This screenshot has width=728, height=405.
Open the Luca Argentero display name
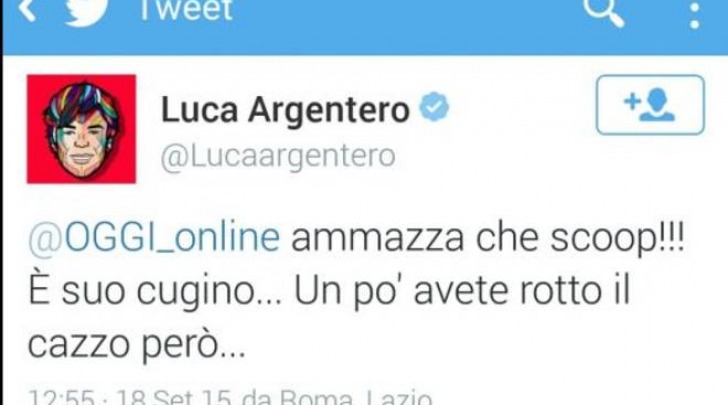click(285, 111)
